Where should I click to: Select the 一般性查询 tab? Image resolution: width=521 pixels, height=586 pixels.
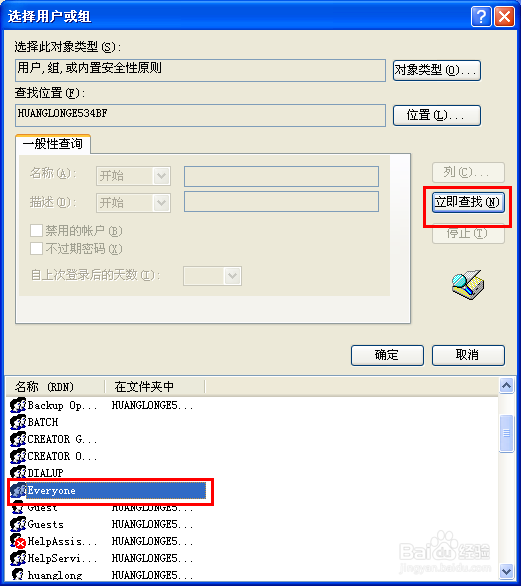pos(53,144)
